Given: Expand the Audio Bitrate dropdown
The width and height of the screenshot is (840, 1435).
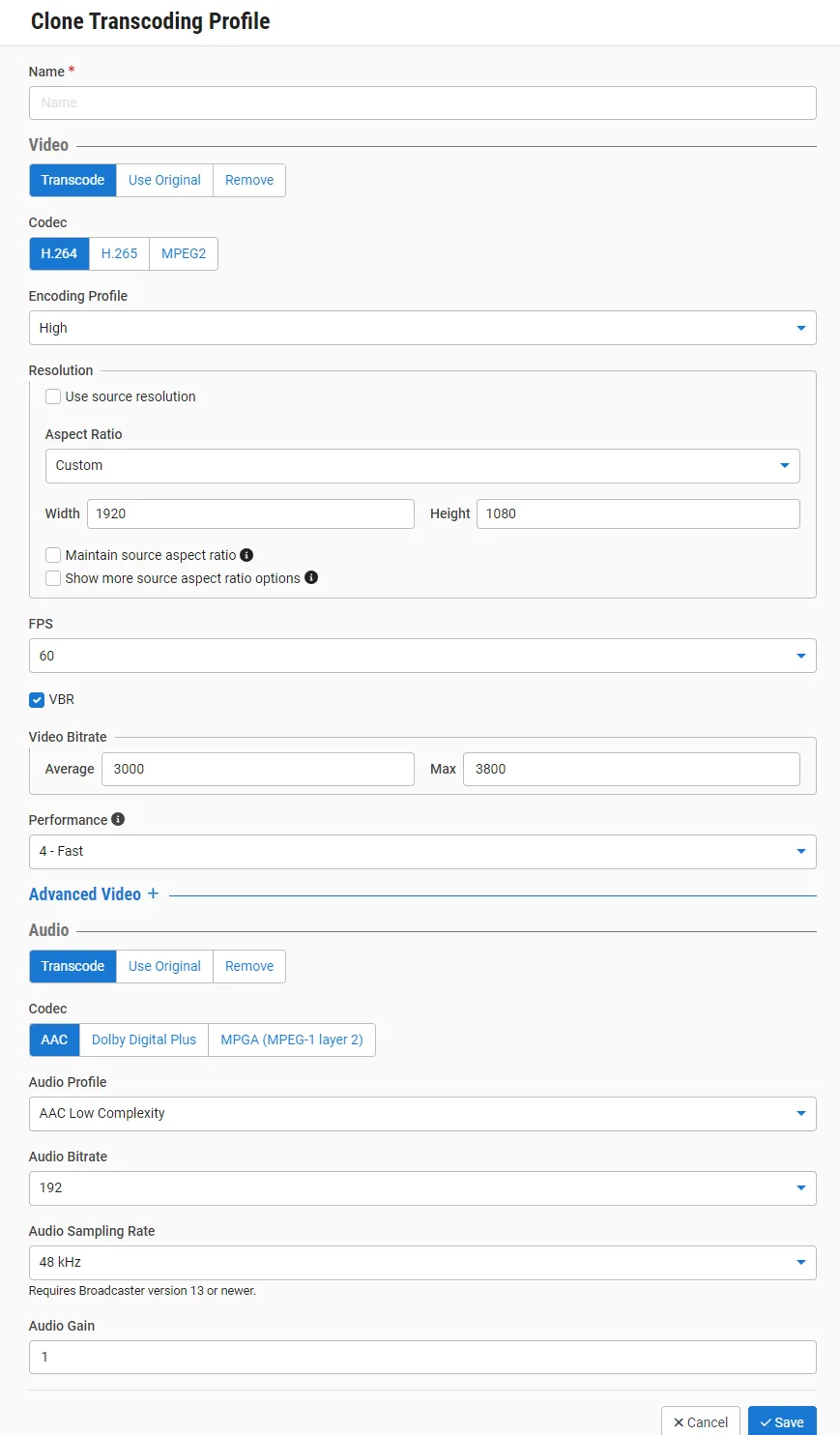Looking at the screenshot, I should click(422, 1188).
